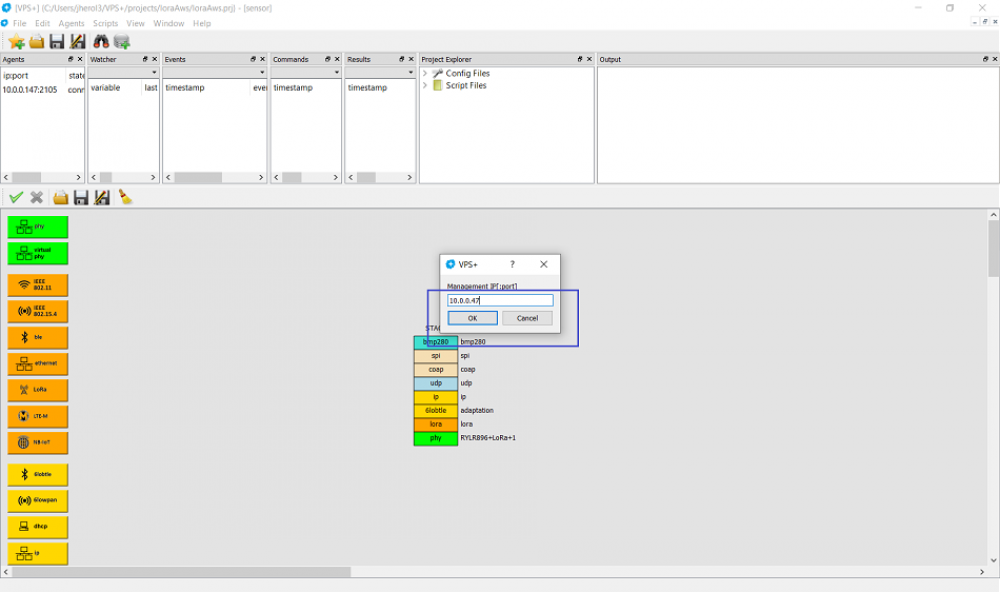
Task: Select the 6lobtle layer in the stack
Action: [x=436, y=411]
